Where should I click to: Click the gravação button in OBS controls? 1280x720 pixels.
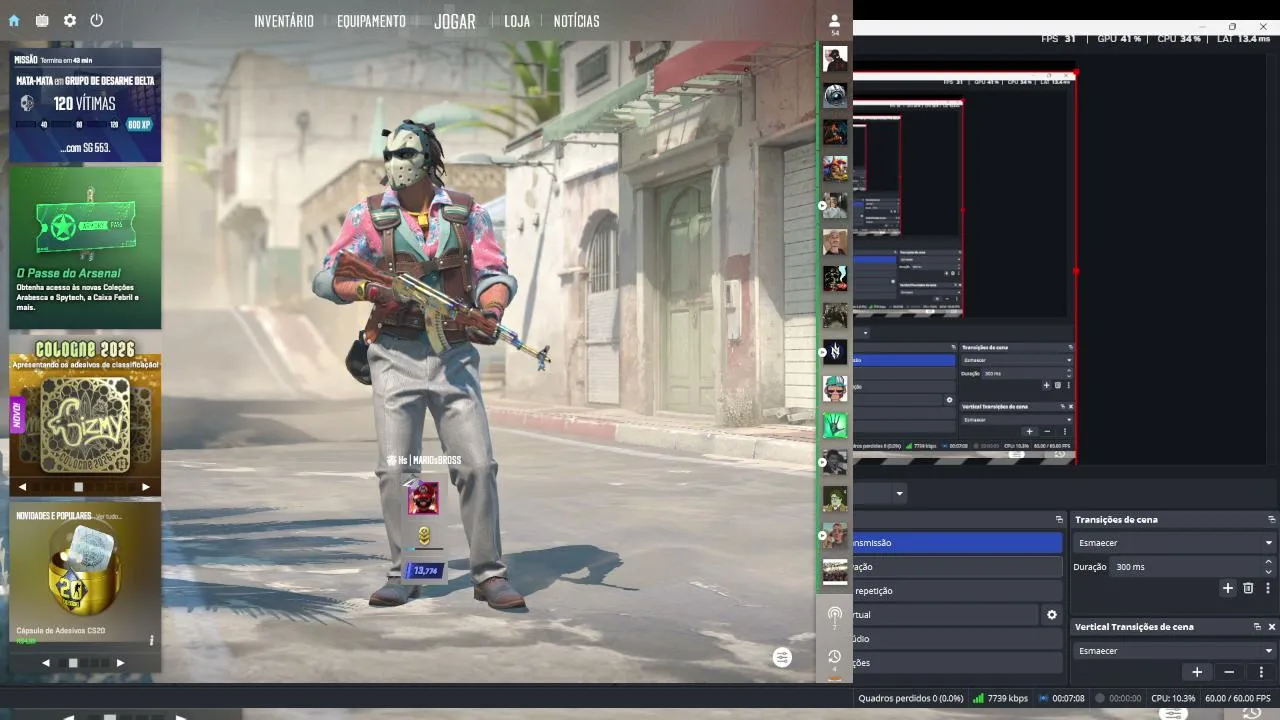coord(957,566)
